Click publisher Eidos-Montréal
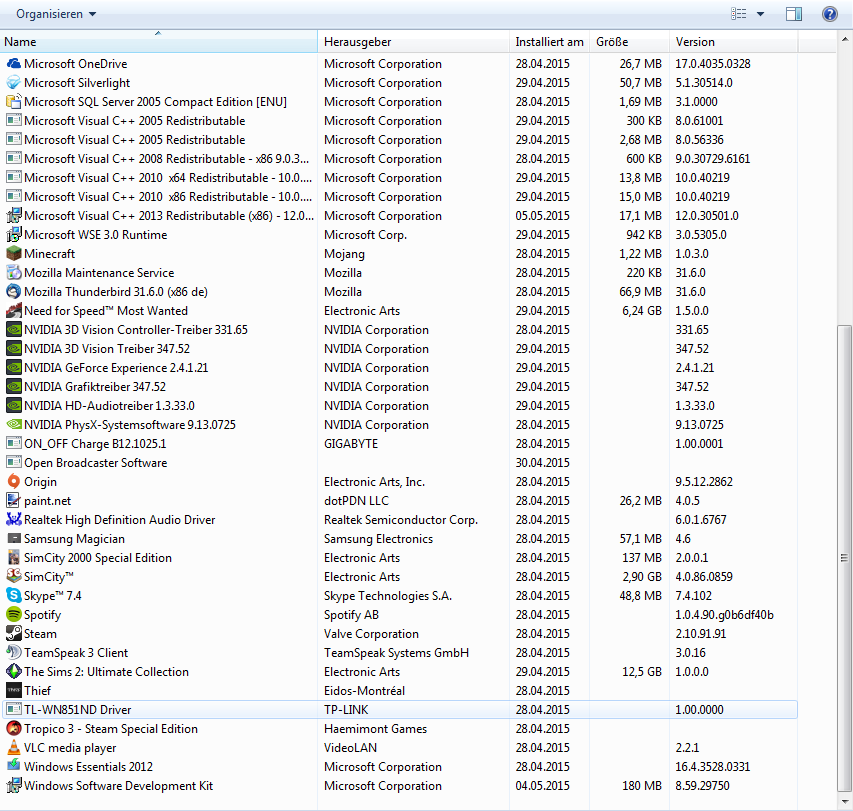This screenshot has height=811, width=853. 364,691
